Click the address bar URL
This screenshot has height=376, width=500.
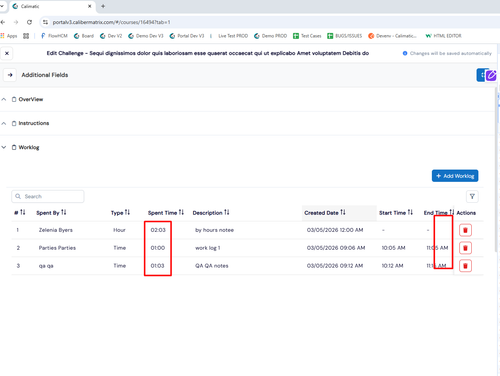pyautogui.click(x=111, y=22)
